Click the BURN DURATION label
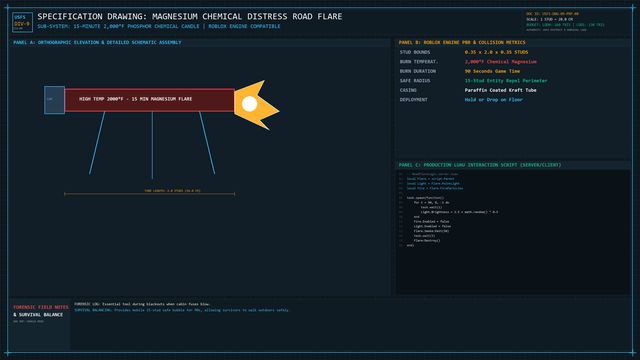The height and width of the screenshot is (360, 640). 418,71
